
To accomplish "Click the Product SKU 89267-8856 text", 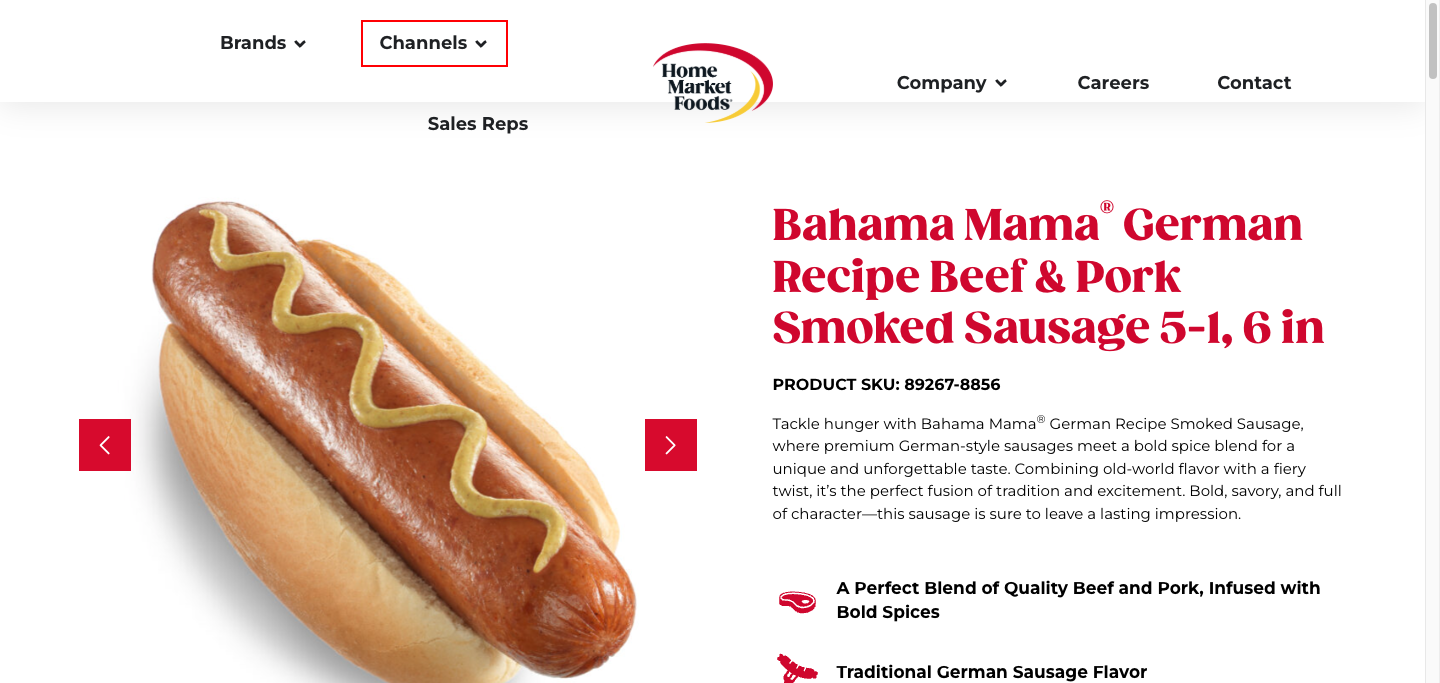I will click(x=886, y=384).
